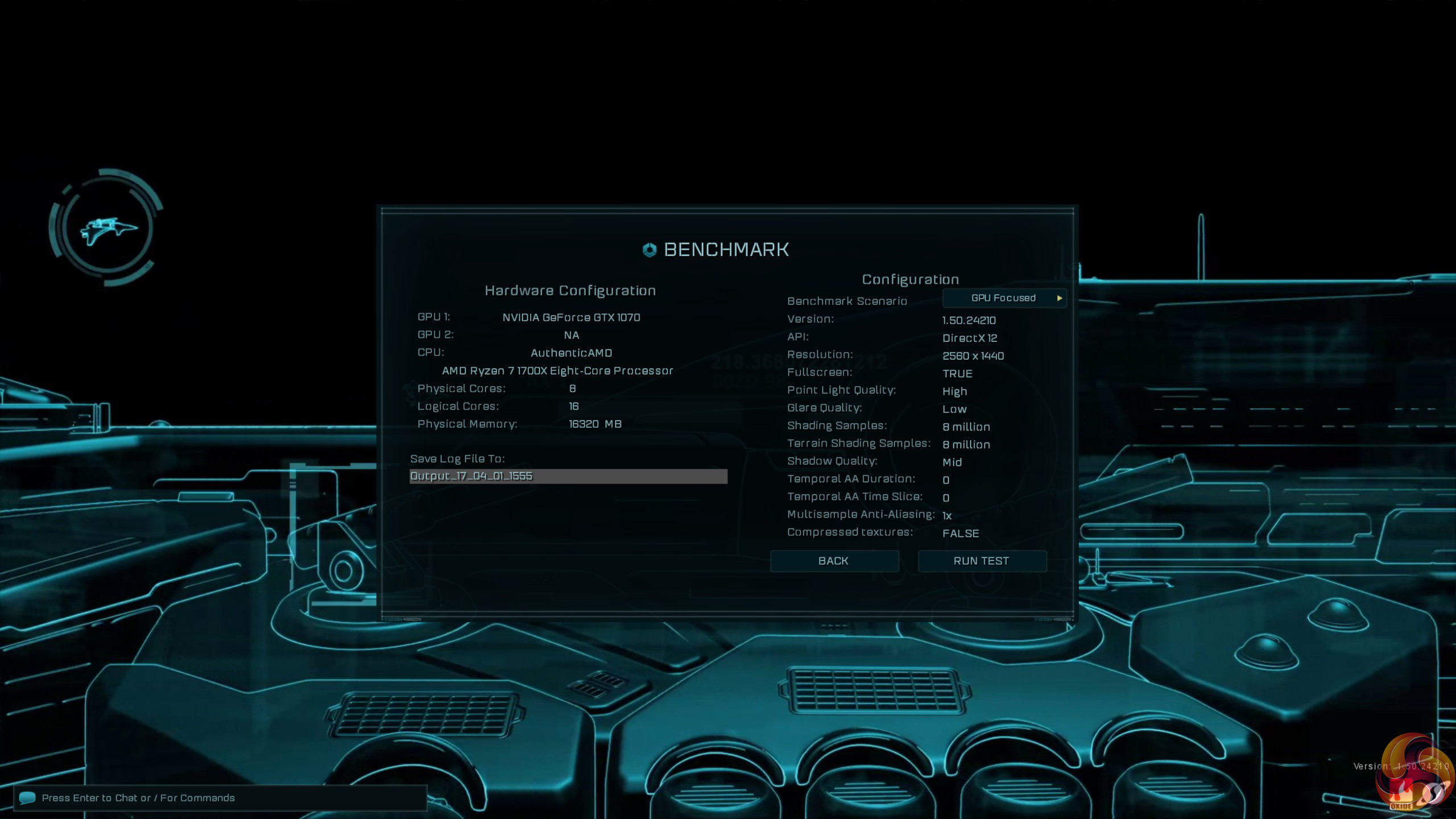1456x819 pixels.
Task: Click the Compressed textures FALSE value
Action: pos(961,533)
